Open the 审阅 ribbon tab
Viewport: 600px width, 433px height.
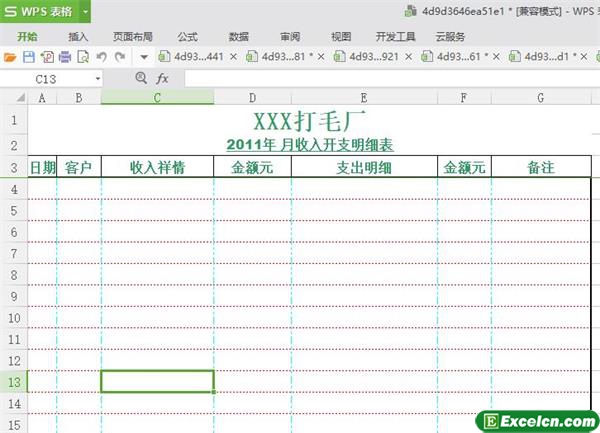(290, 37)
